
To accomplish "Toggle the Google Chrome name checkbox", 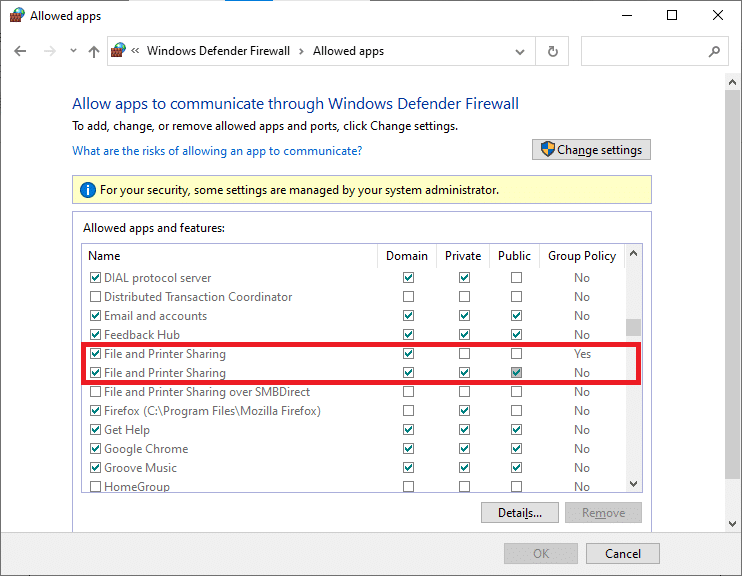I will pyautogui.click(x=96, y=449).
